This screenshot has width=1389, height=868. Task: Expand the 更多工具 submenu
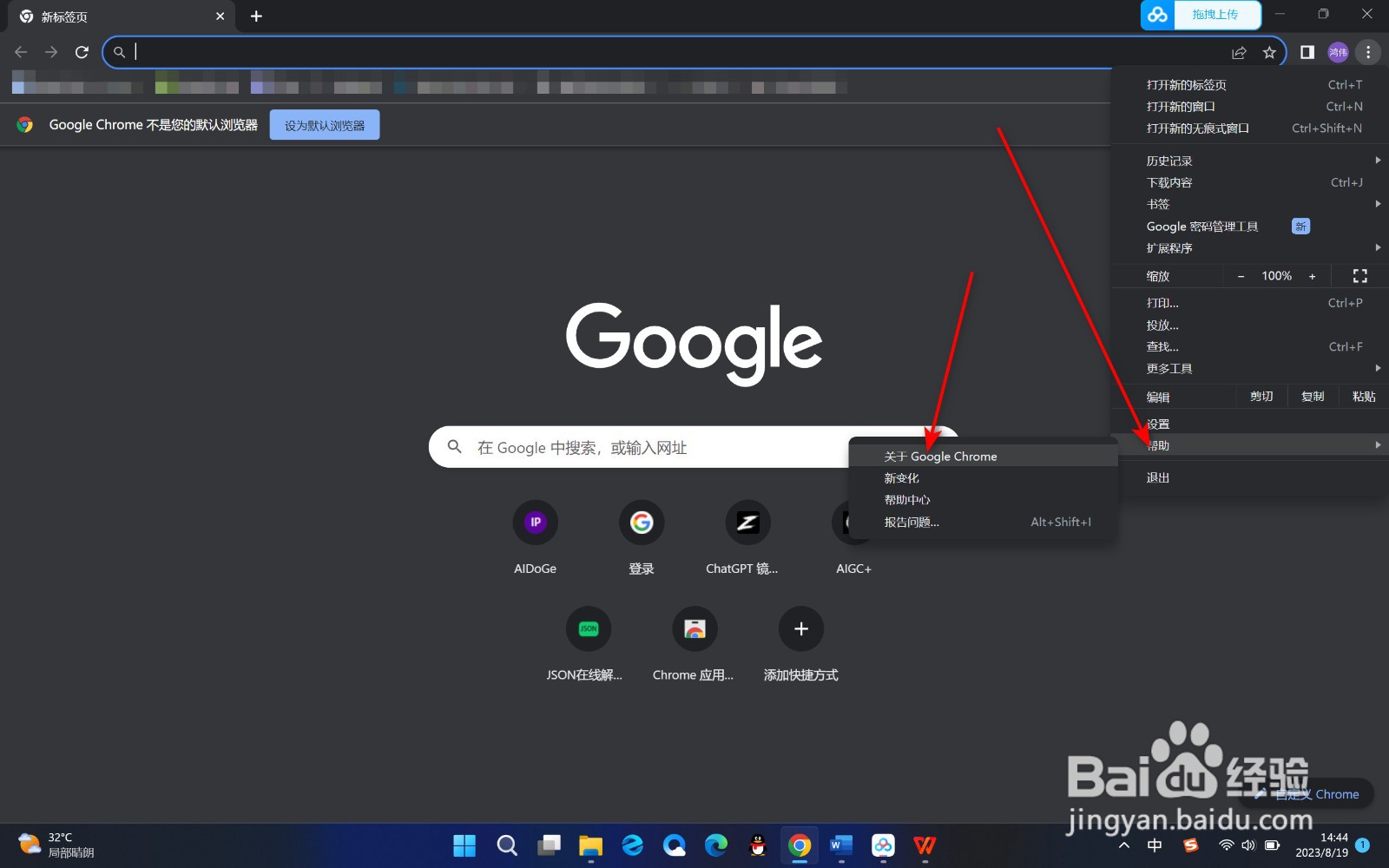(1250, 369)
